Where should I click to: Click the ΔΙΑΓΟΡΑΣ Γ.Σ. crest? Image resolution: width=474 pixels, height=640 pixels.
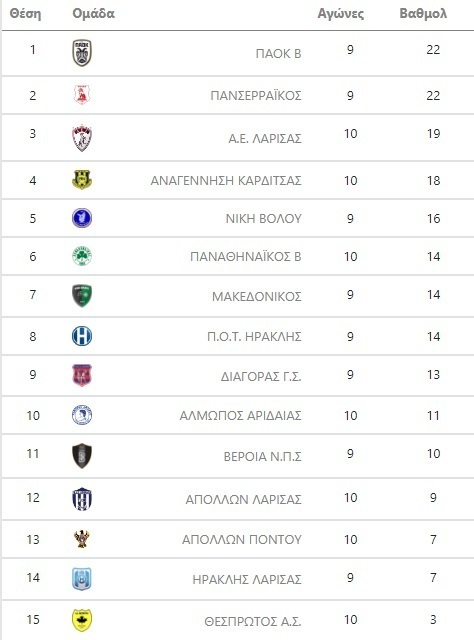click(82, 375)
